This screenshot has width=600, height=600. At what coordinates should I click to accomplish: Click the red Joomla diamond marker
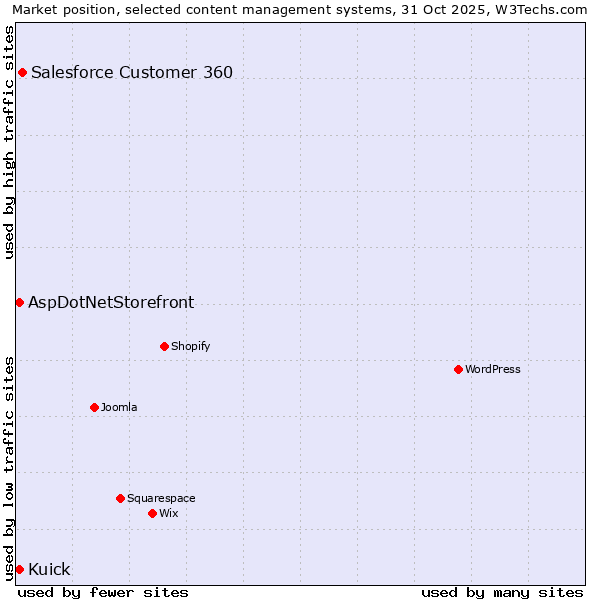tap(94, 407)
